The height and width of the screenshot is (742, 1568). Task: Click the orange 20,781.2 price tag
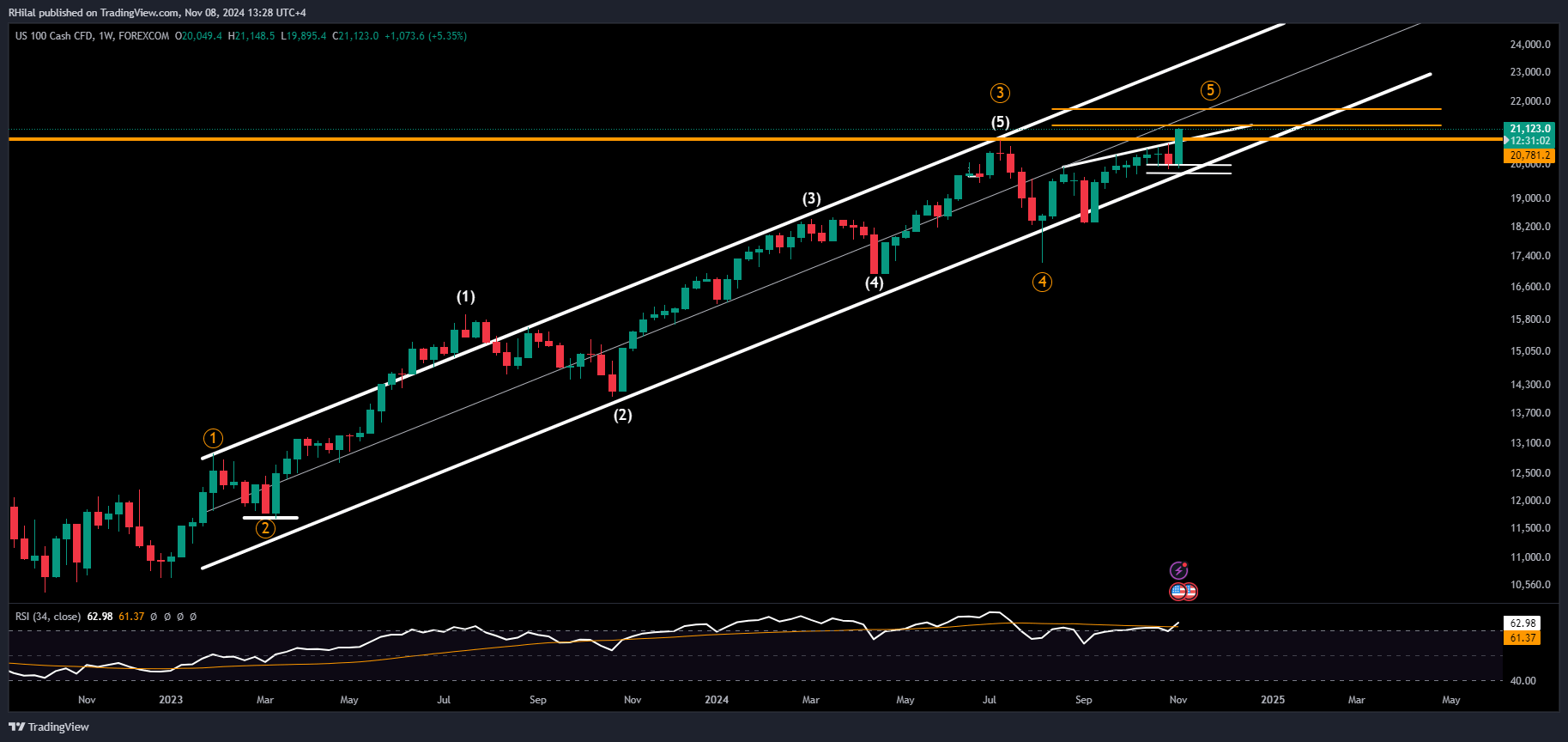pyautogui.click(x=1529, y=155)
